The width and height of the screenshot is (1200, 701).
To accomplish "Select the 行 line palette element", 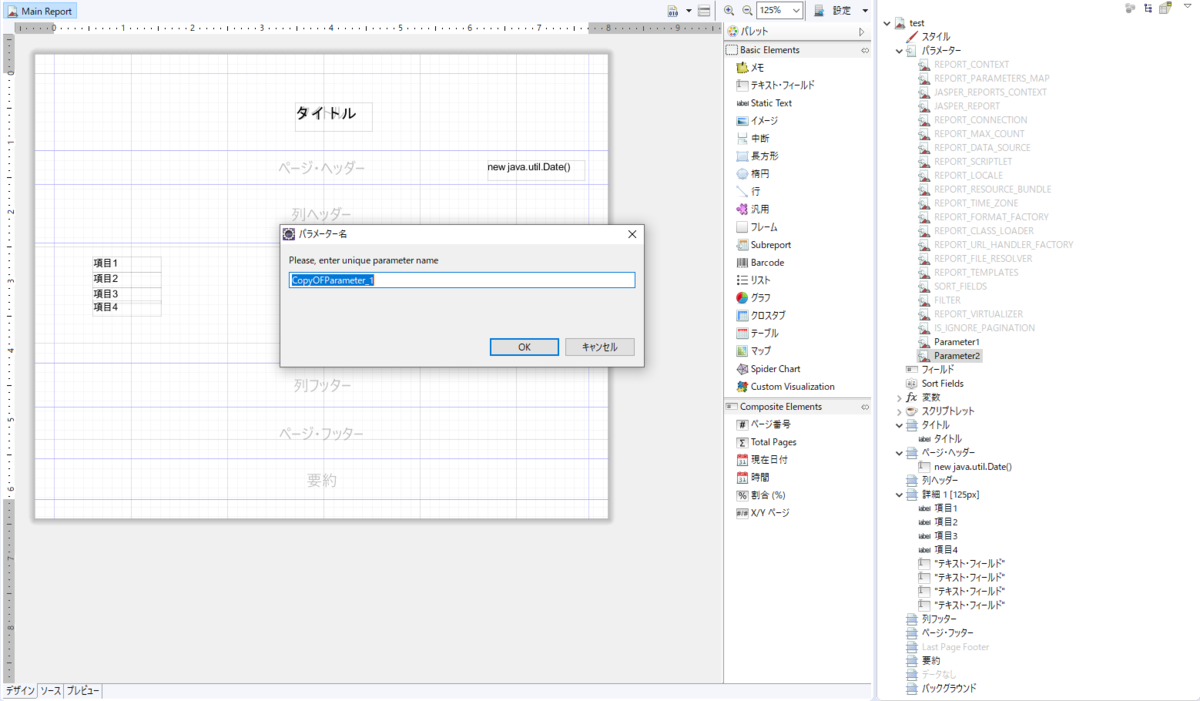I will pyautogui.click(x=747, y=191).
